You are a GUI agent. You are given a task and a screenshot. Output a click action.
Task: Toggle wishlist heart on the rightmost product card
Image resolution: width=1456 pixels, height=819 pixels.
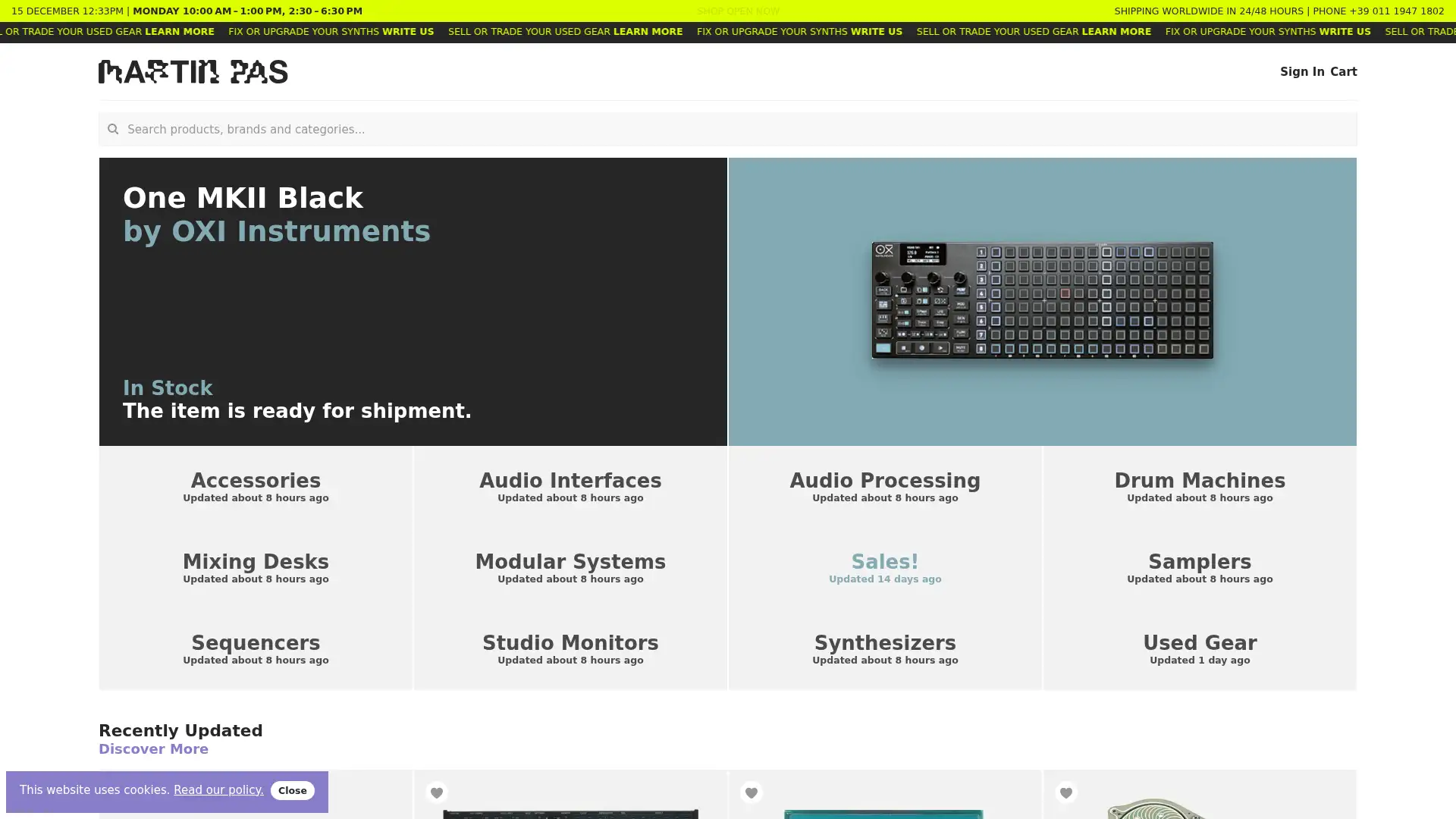click(1066, 793)
